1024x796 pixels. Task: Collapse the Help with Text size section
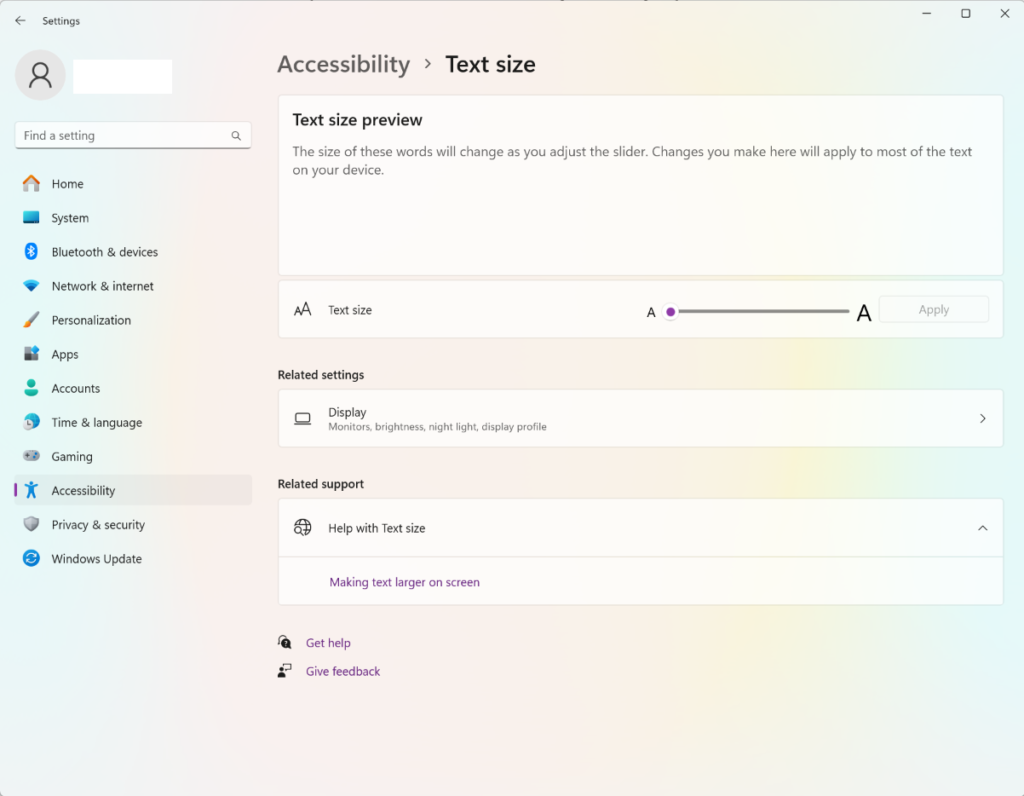[x=982, y=528]
